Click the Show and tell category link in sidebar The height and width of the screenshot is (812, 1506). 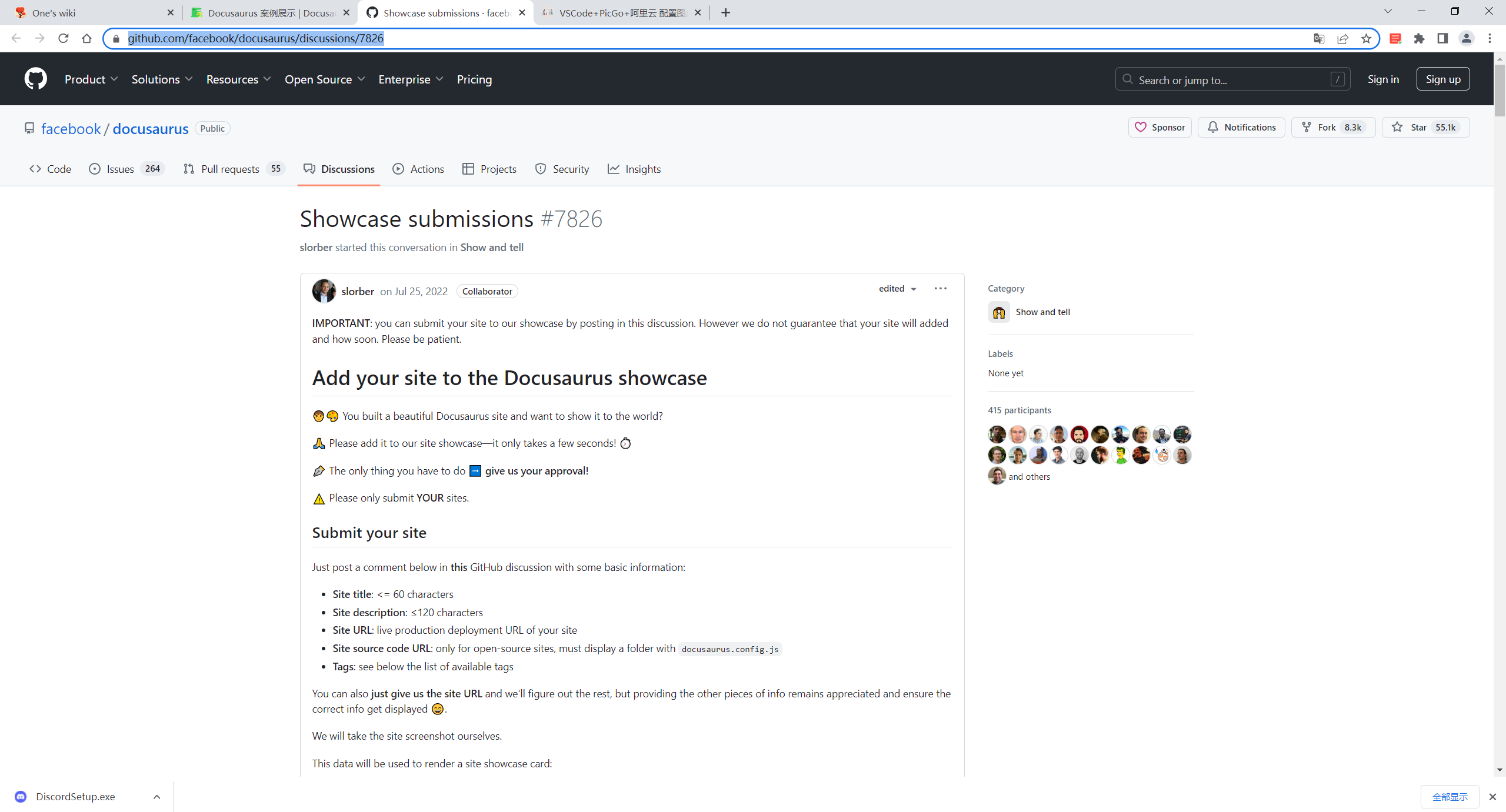pos(1042,312)
